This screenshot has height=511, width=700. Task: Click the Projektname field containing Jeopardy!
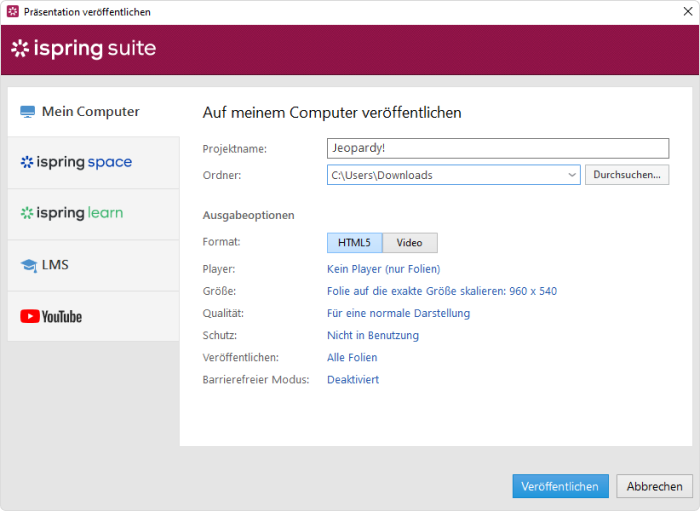coord(498,148)
